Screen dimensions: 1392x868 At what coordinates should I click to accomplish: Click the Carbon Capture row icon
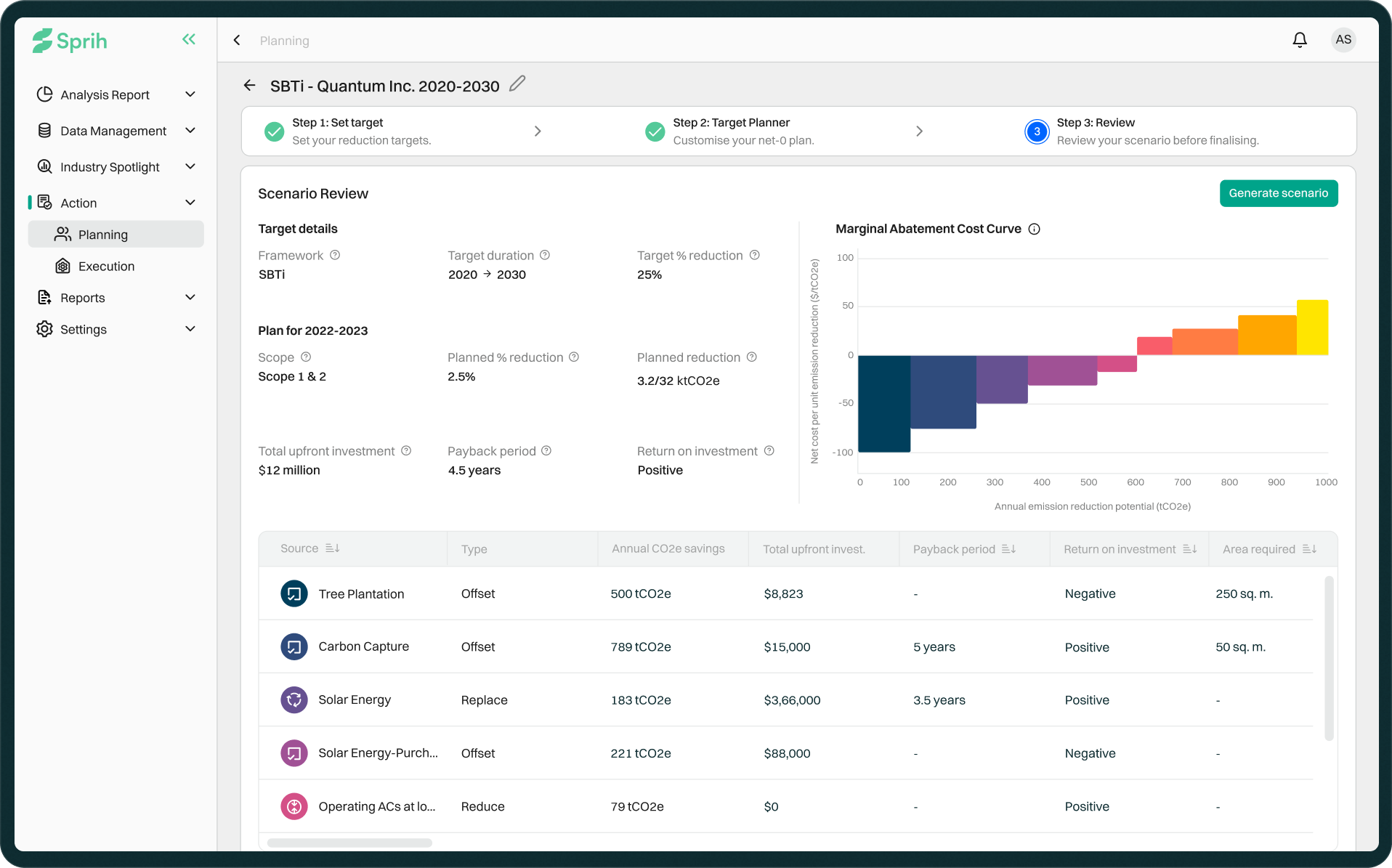tap(294, 646)
